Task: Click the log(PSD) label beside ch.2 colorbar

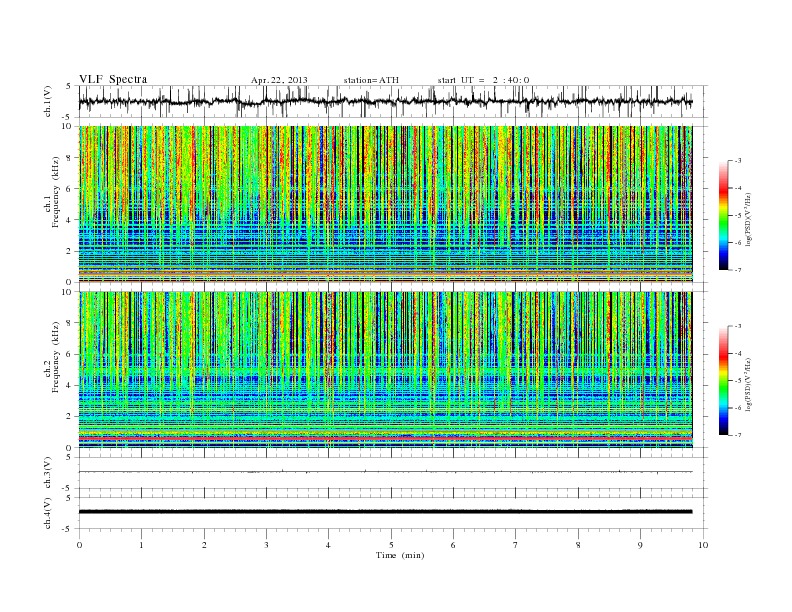Action: [x=748, y=384]
